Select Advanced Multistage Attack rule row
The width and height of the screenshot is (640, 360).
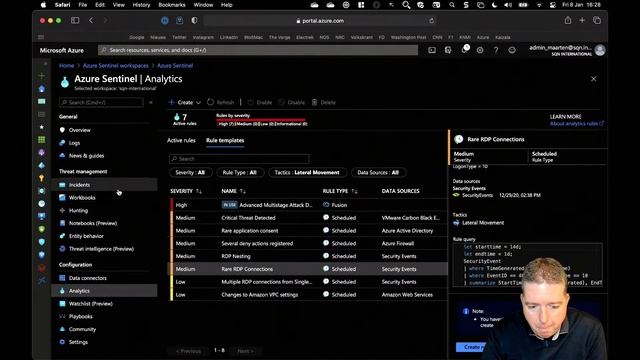tap(309, 205)
